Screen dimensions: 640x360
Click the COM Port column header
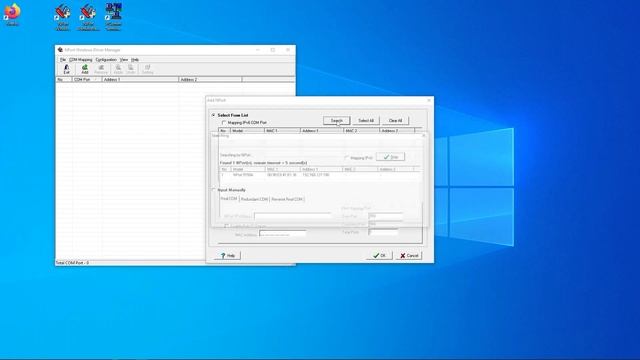87,80
